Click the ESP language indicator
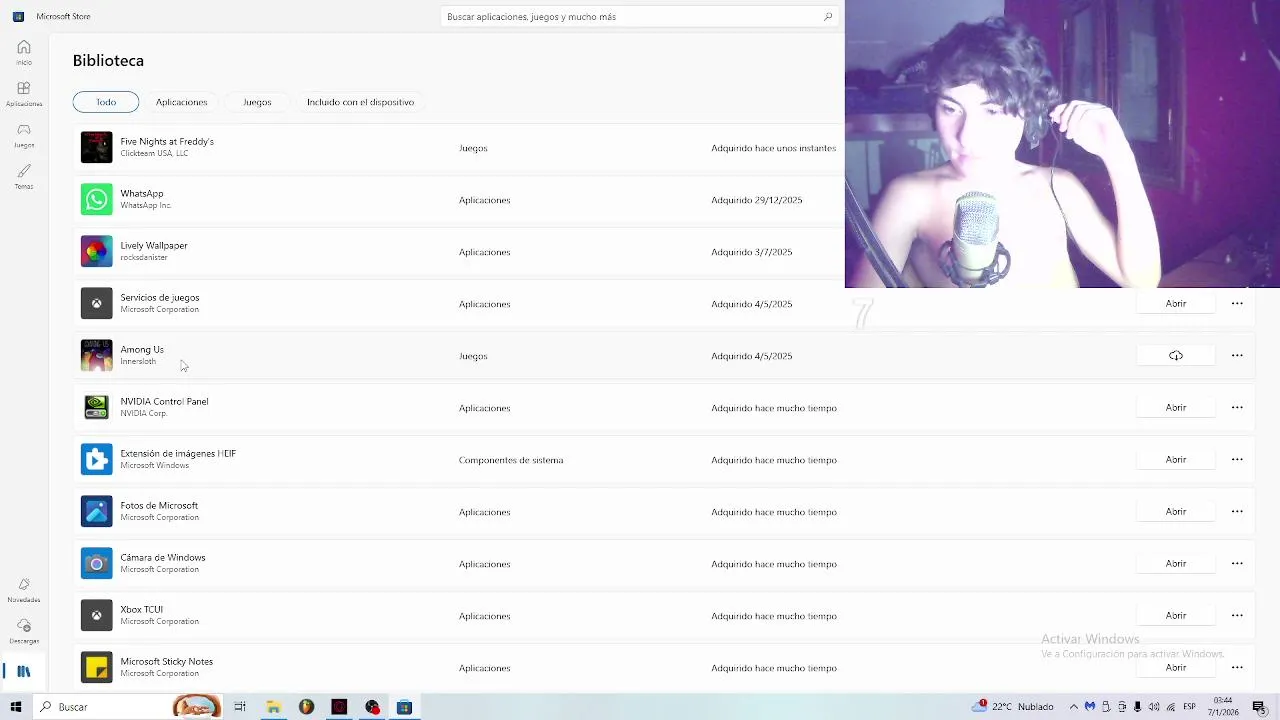This screenshot has height=720, width=1280. point(1190,707)
